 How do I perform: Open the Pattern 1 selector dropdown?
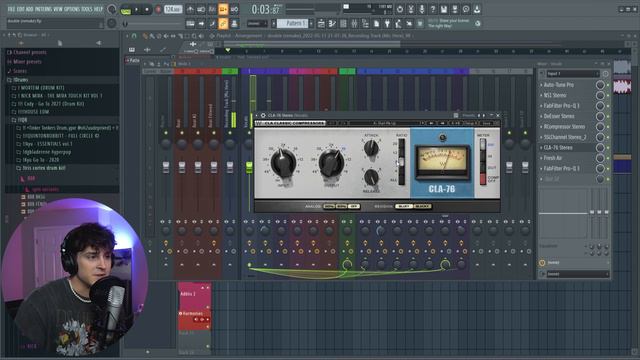point(294,23)
